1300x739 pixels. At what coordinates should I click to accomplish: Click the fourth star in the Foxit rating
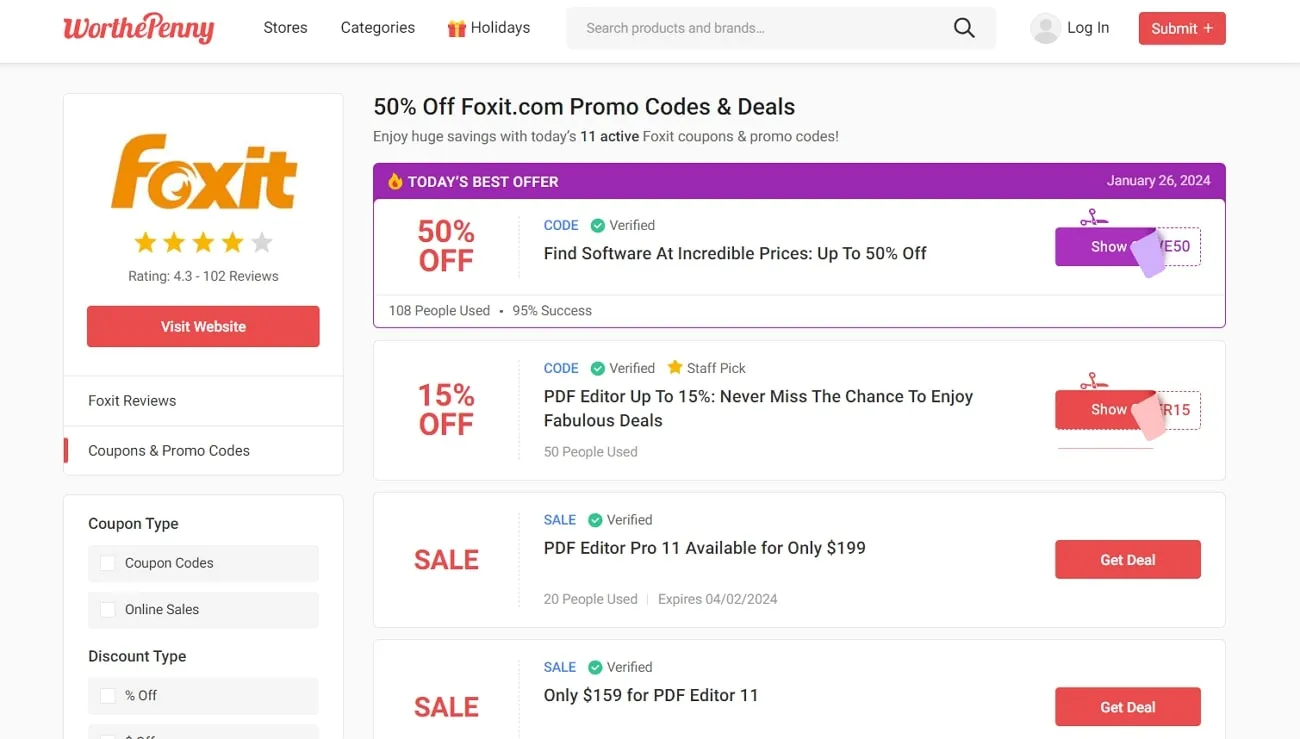pyautogui.click(x=232, y=242)
